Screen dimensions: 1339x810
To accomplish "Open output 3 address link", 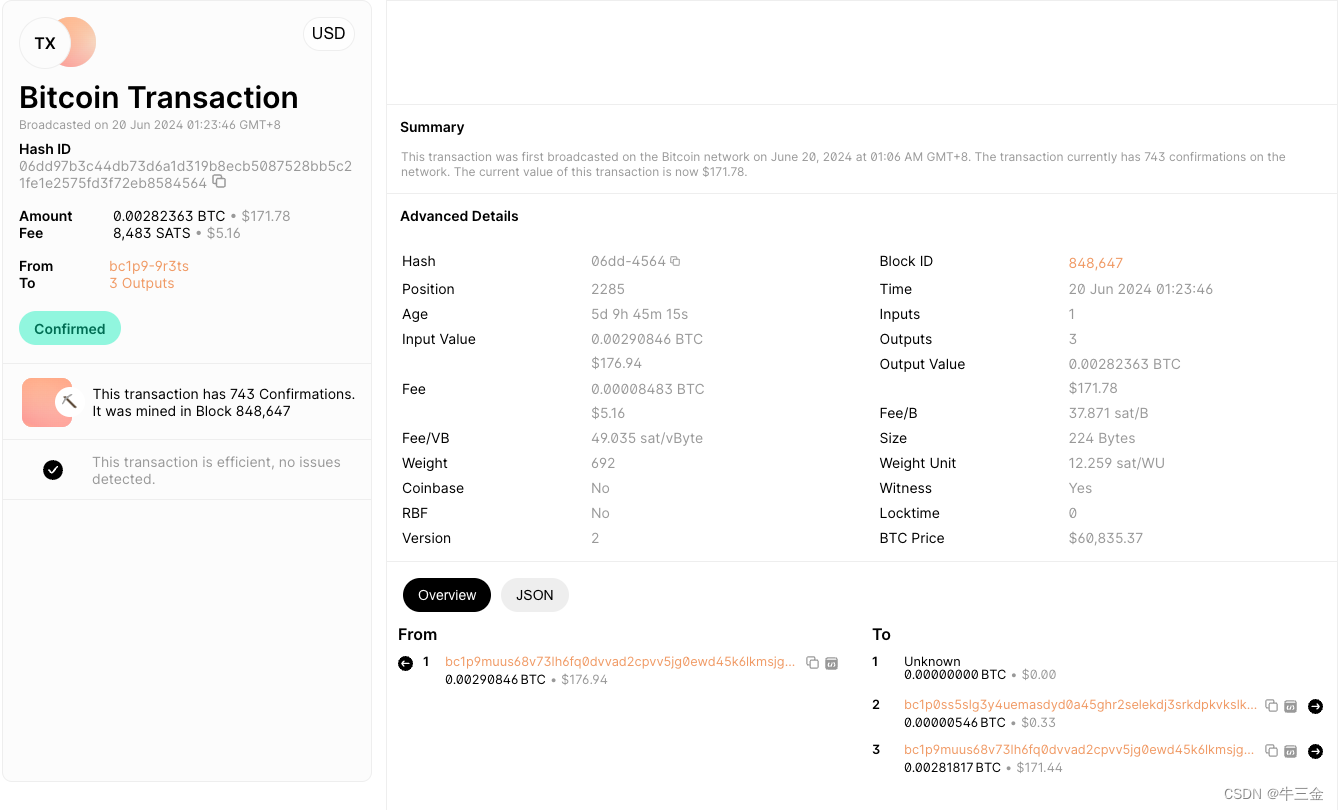I will pyautogui.click(x=1079, y=749).
